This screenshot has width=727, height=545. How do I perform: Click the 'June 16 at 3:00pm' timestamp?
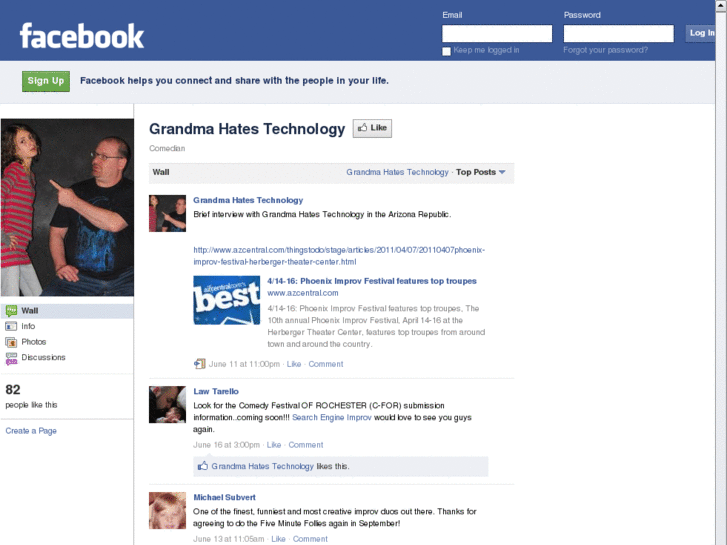226,445
